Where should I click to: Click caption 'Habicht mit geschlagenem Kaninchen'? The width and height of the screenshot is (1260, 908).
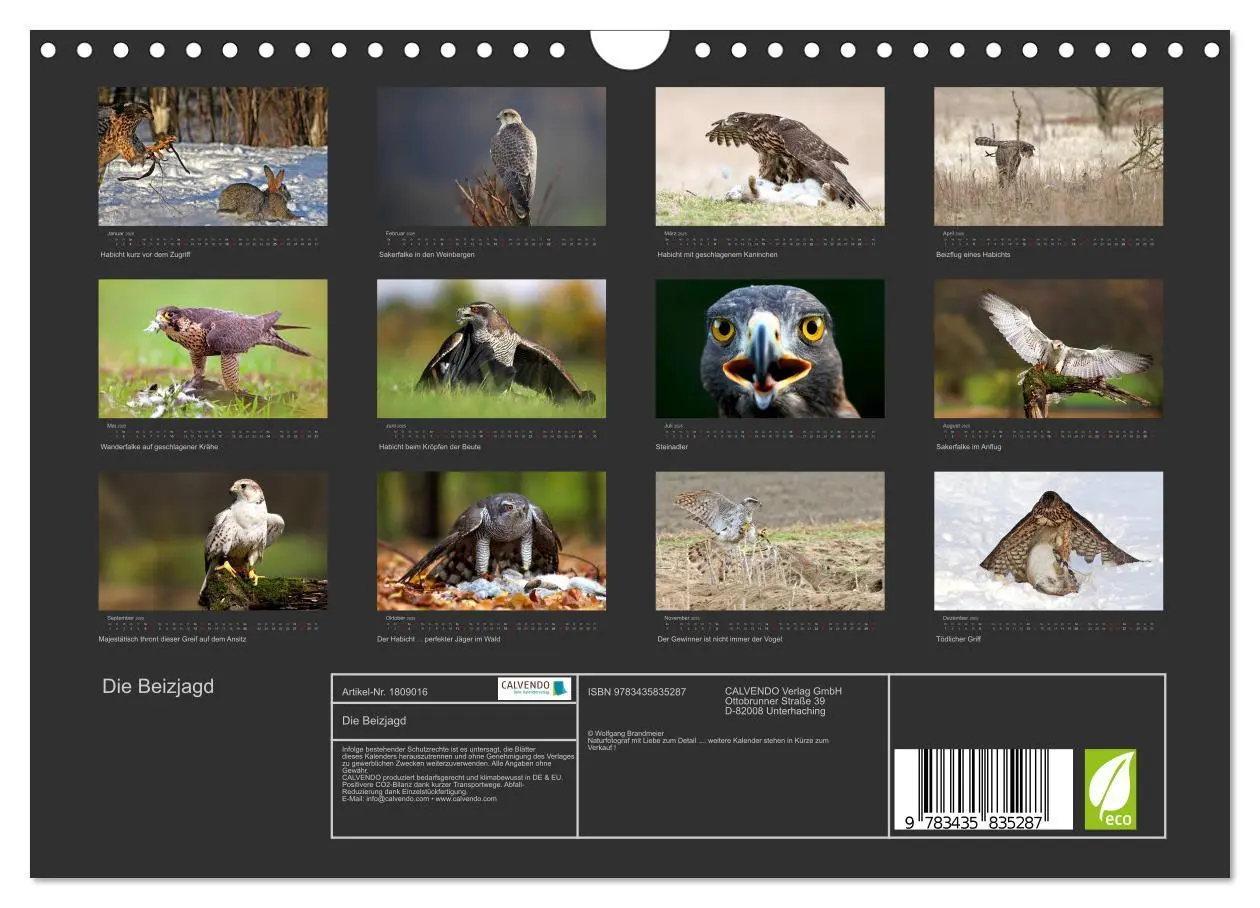click(717, 255)
